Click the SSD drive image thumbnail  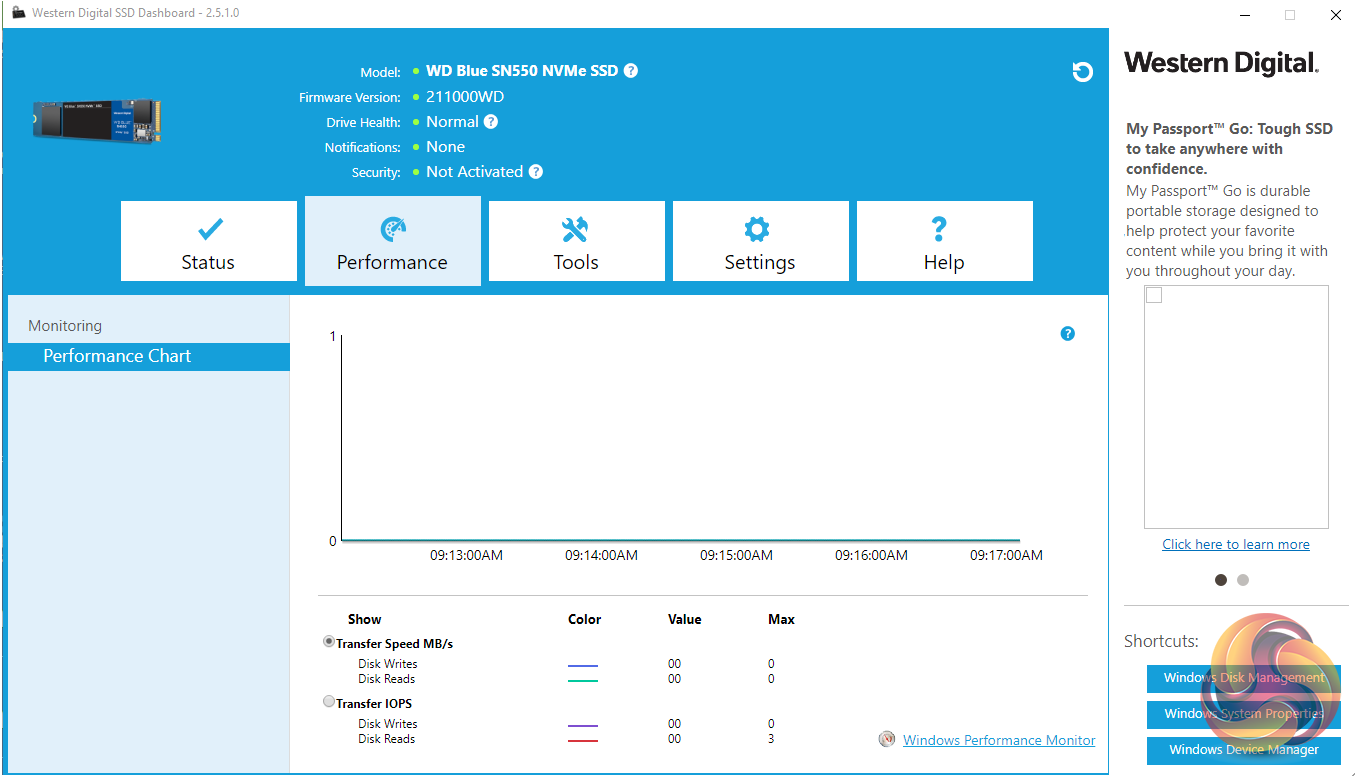coord(97,119)
